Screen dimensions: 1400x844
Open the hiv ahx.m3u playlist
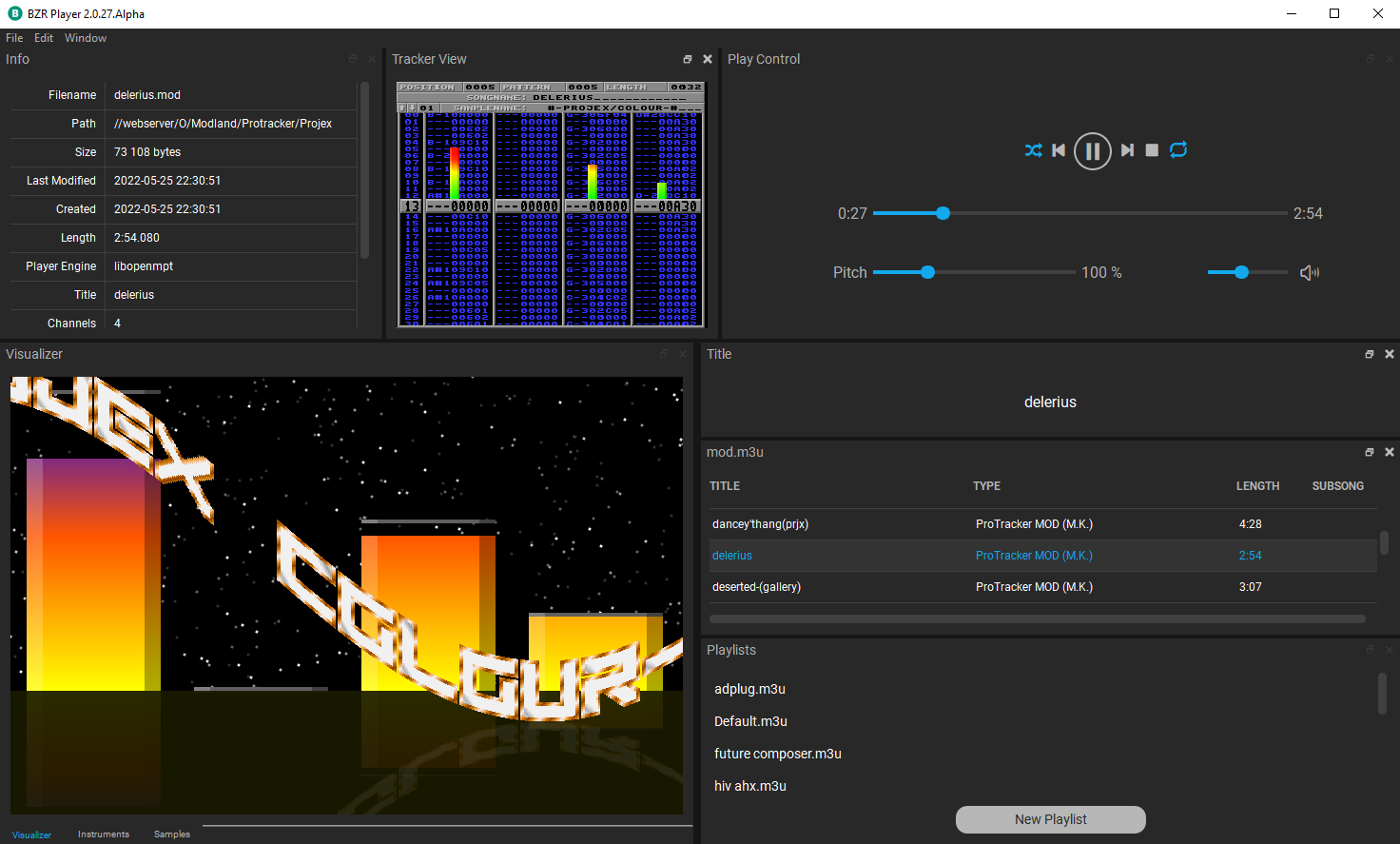(750, 786)
